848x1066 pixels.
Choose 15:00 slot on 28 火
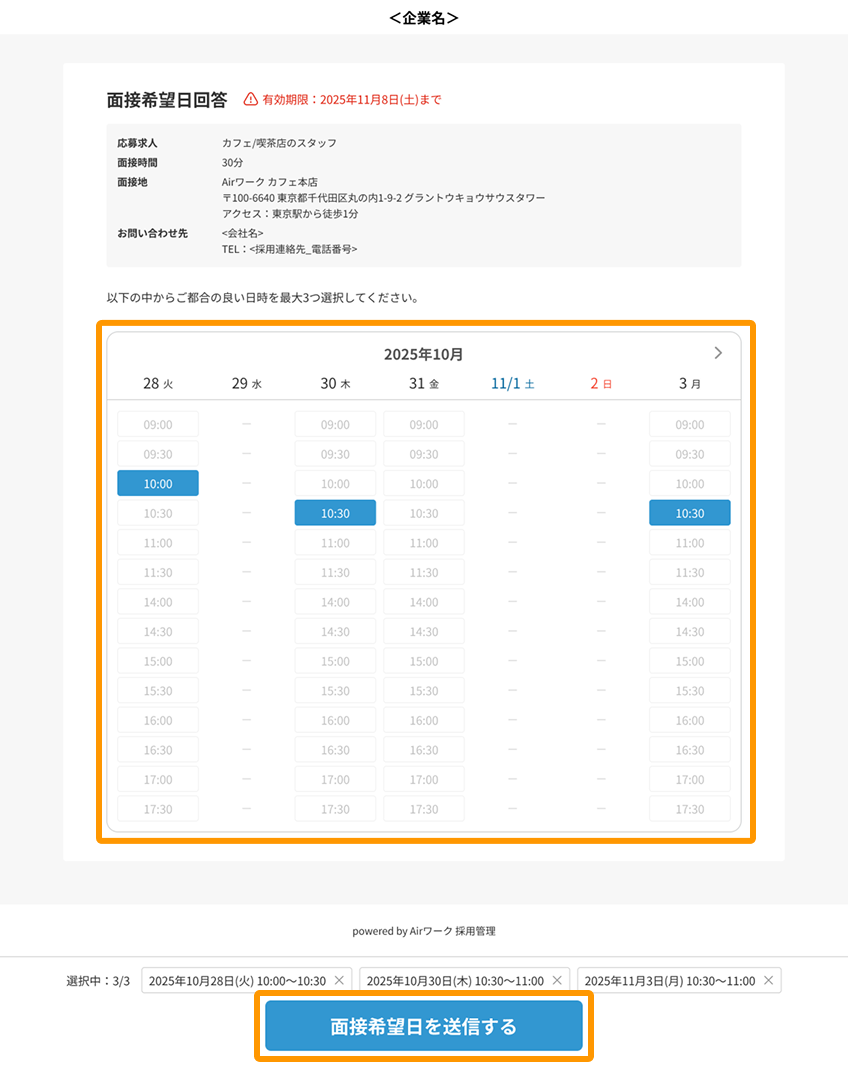[x=158, y=661]
